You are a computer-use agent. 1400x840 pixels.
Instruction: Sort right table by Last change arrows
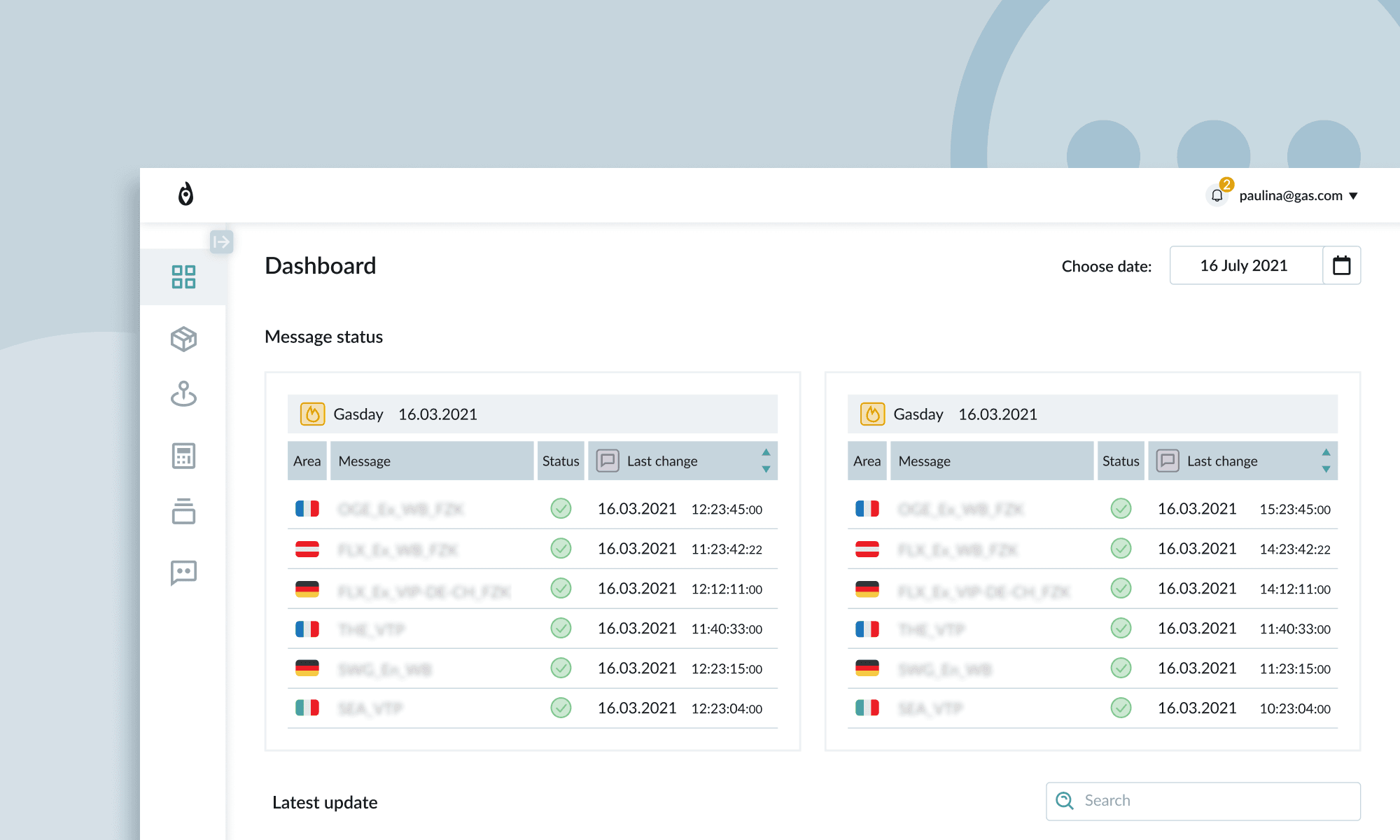pos(1326,461)
